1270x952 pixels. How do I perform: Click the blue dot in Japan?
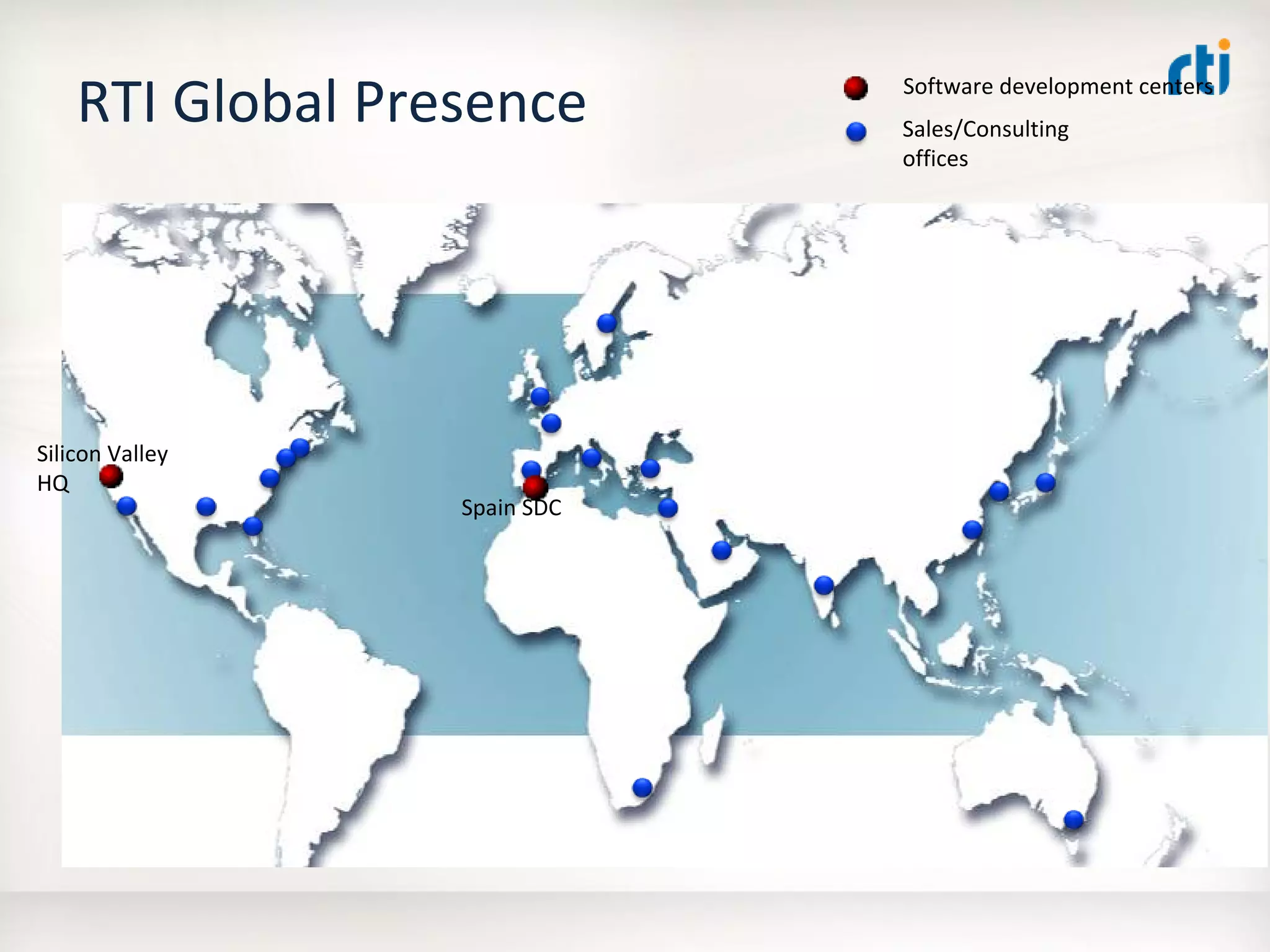1045,482
